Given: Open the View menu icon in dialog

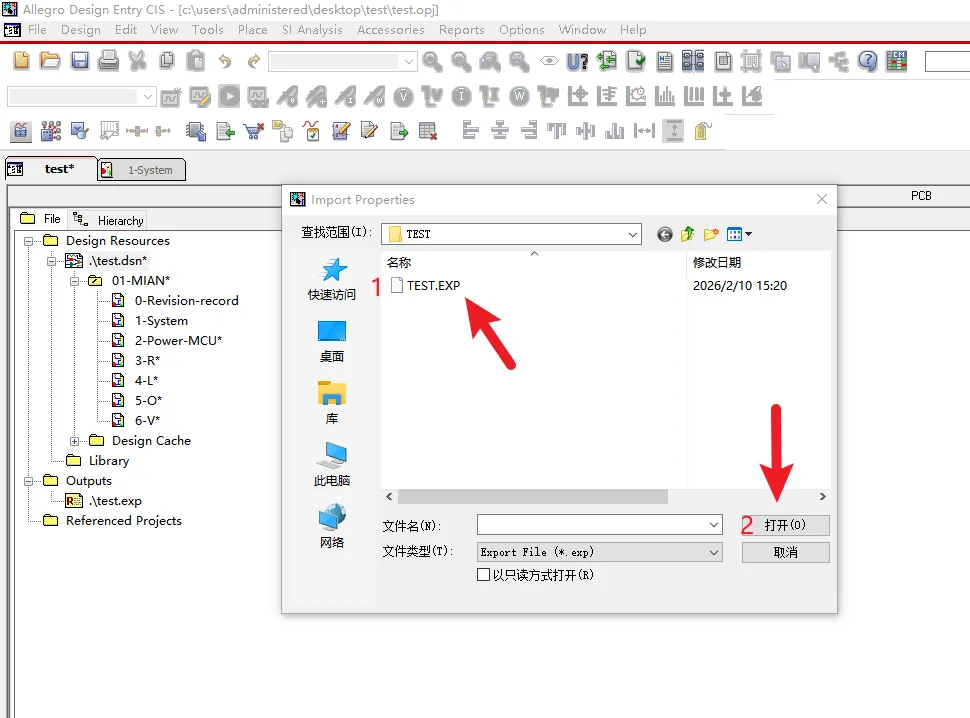Looking at the screenshot, I should (739, 234).
